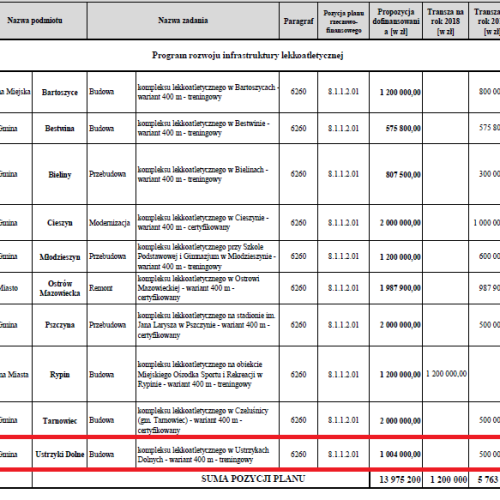The height and width of the screenshot is (500, 500).
Task: Click the total '13 975 200'
Action: tap(400, 480)
